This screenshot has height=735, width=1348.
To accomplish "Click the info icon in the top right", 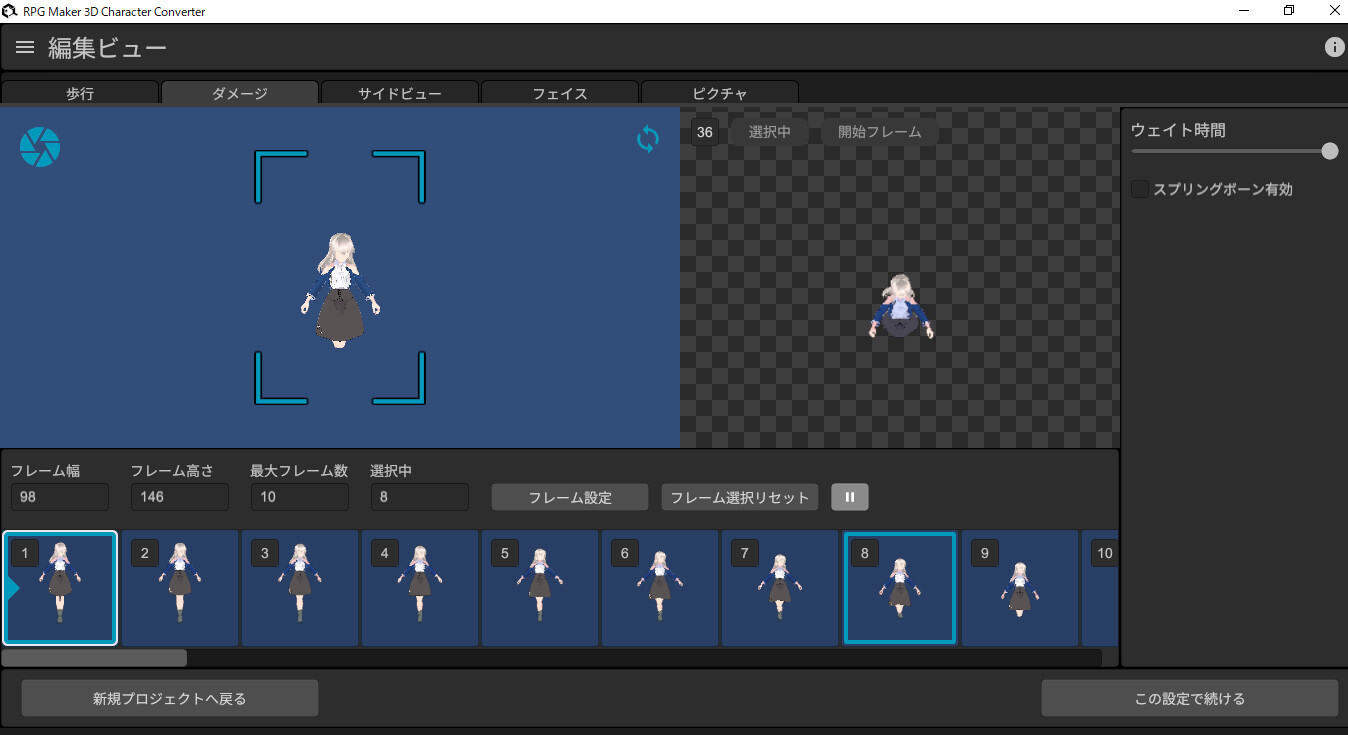I will pos(1334,46).
